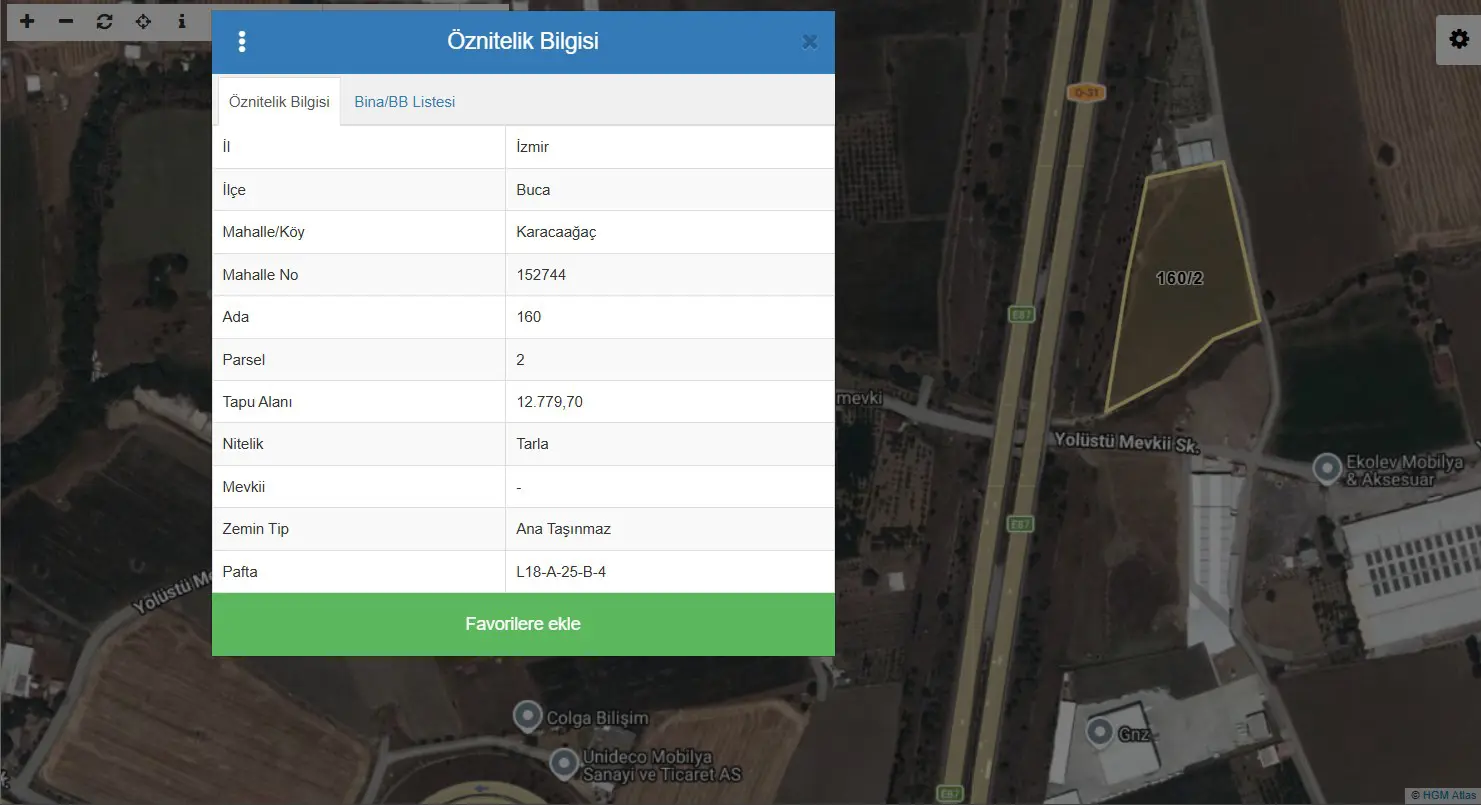Select the info query tool icon
This screenshot has height=805, width=1481.
181,21
